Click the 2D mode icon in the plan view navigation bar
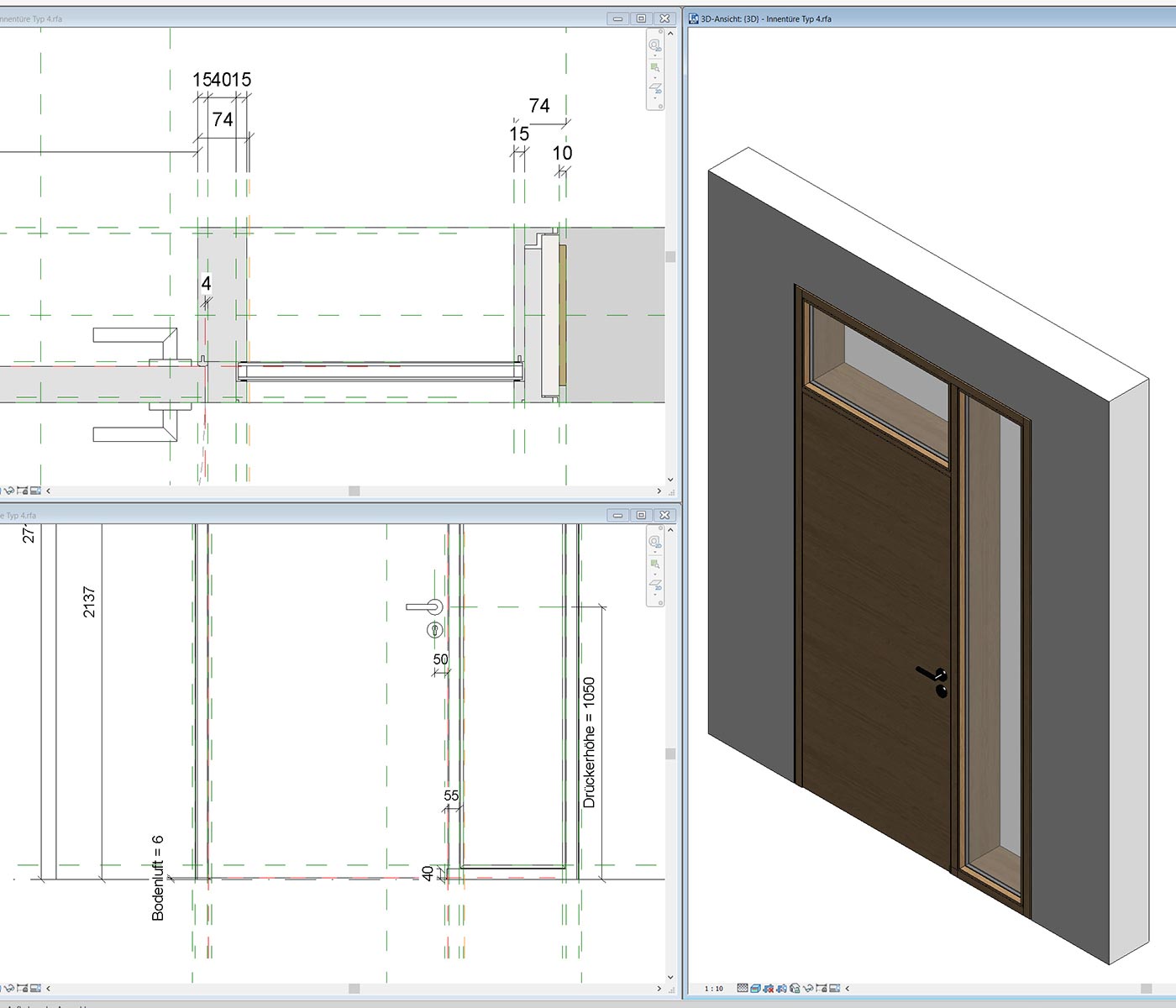 coord(655,87)
